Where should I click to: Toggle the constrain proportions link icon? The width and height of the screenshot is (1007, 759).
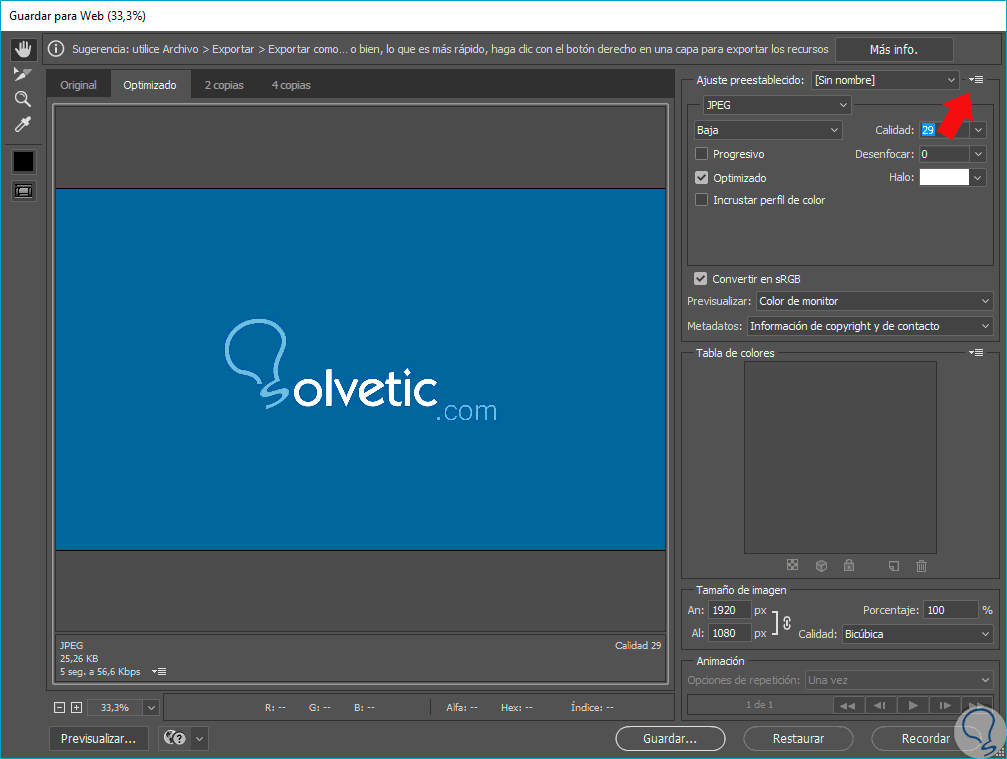[x=787, y=622]
